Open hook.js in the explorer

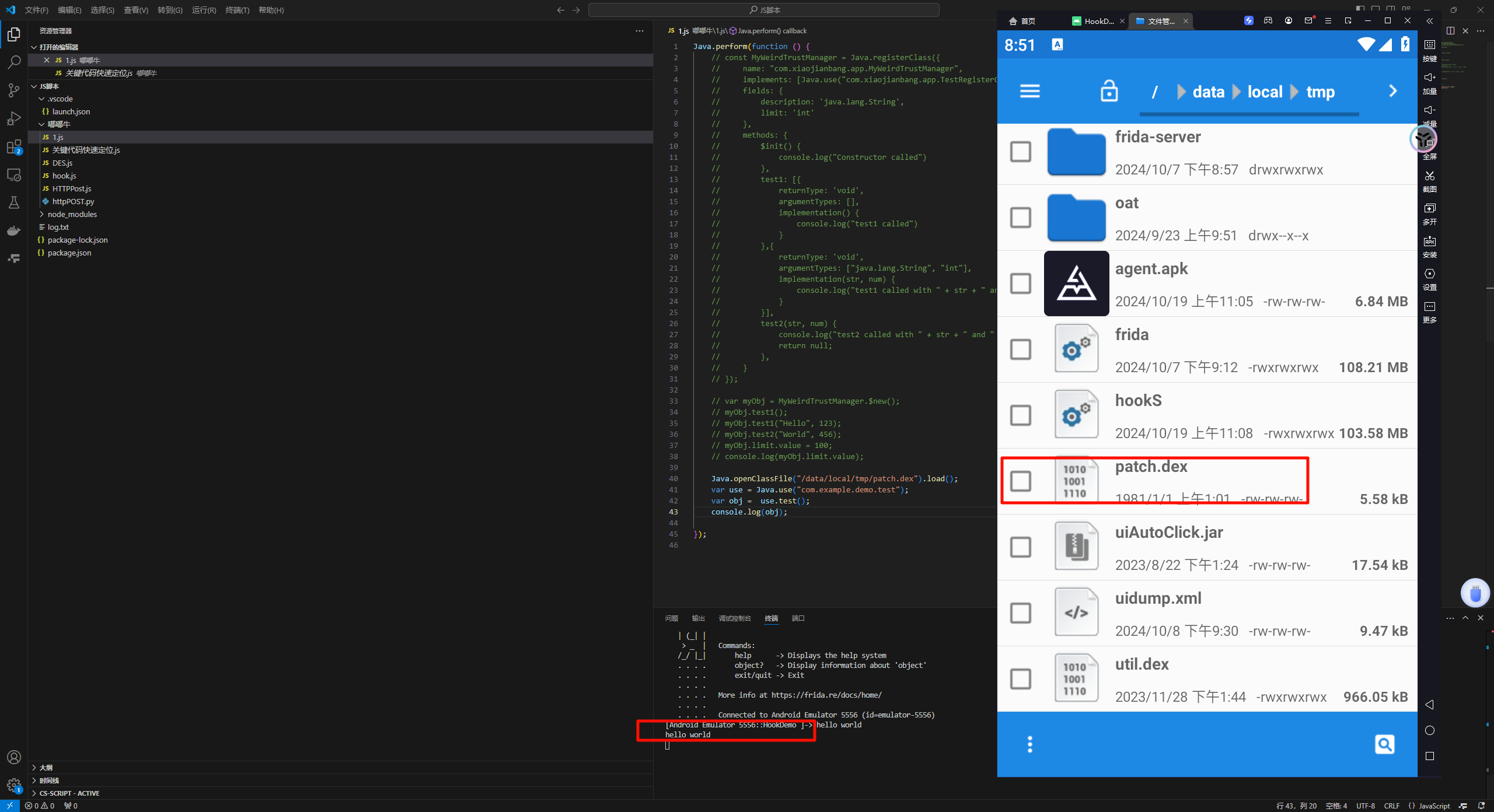coord(64,176)
